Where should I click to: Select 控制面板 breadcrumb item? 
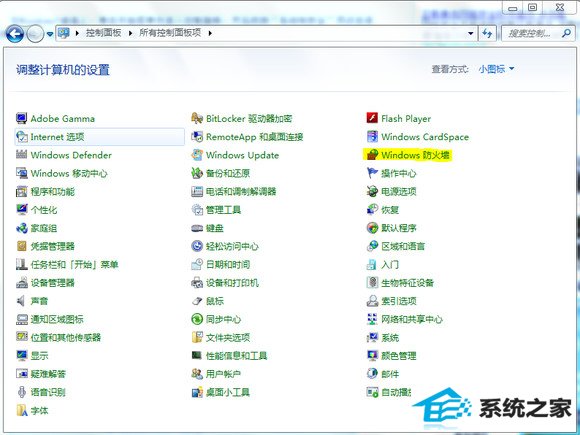(104, 33)
